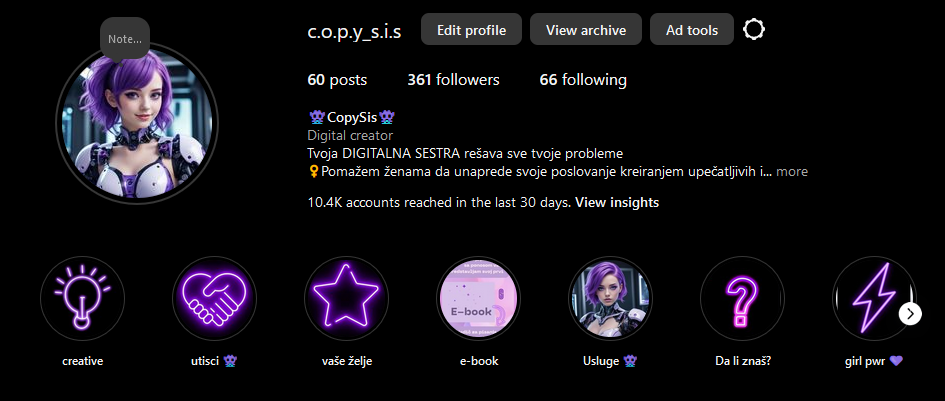This screenshot has height=401, width=945.
Task: Open the Da li znaš question mark highlight
Action: (x=742, y=298)
